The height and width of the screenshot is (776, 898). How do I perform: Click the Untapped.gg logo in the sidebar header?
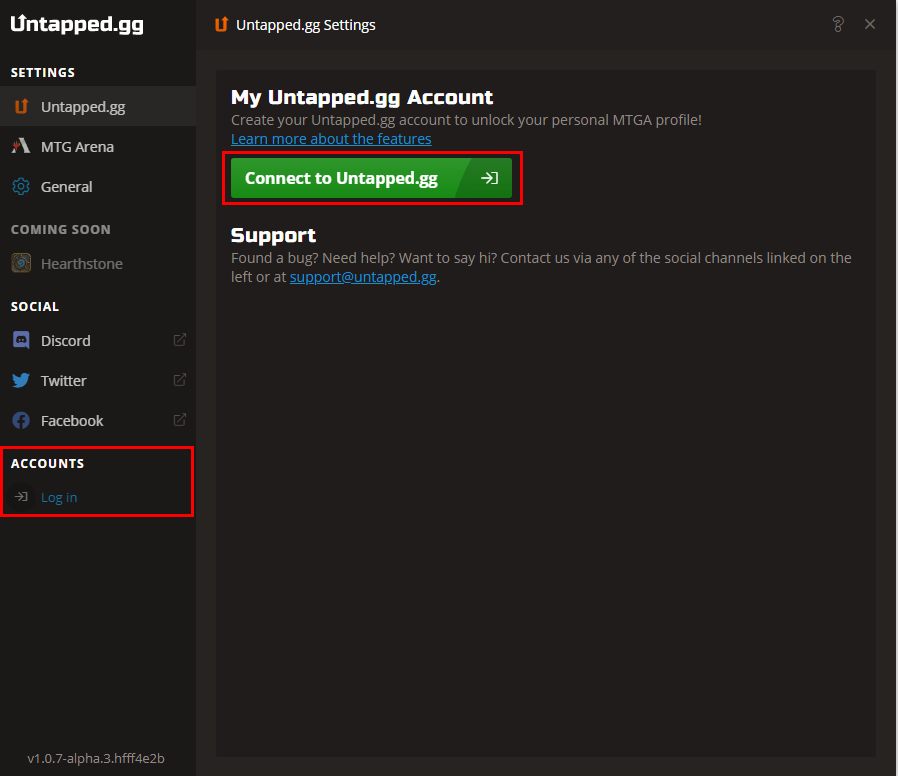tap(77, 24)
